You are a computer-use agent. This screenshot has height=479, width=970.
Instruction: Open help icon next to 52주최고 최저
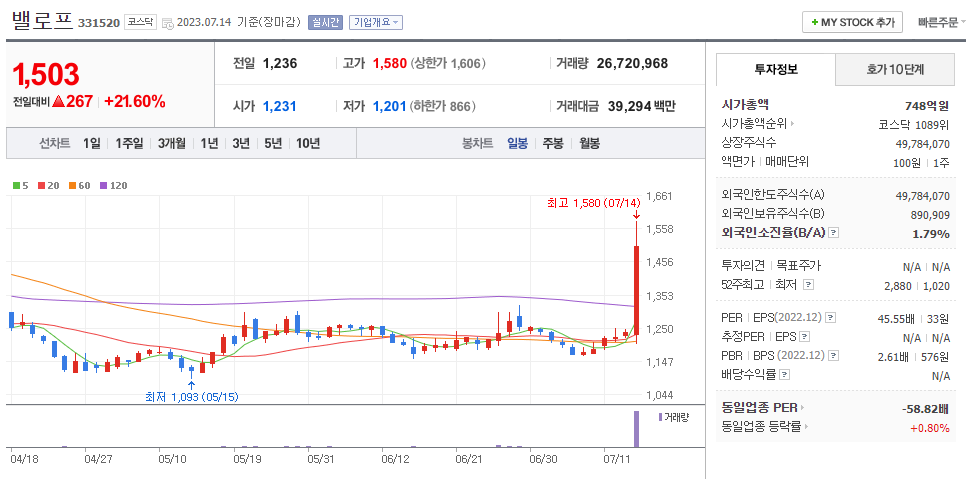tap(809, 285)
